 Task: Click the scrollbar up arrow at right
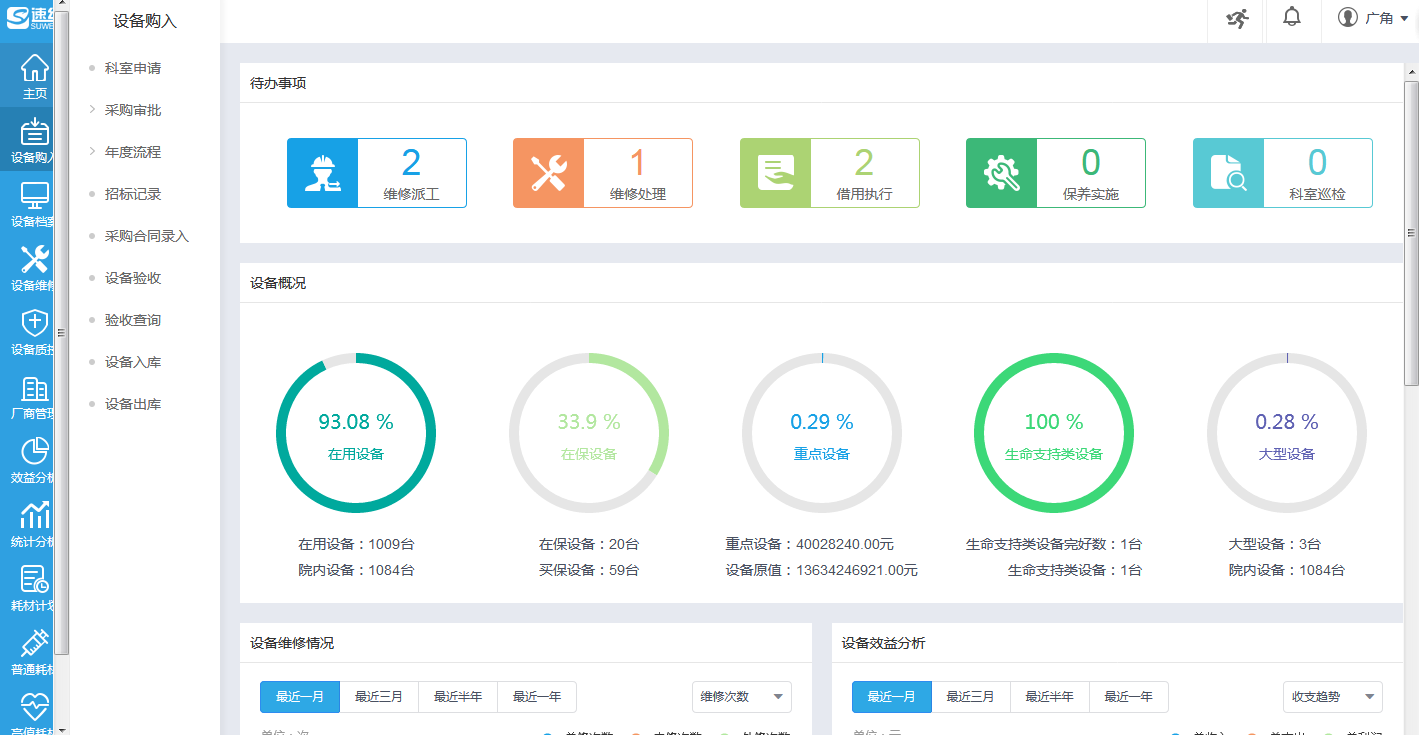click(x=1411, y=72)
